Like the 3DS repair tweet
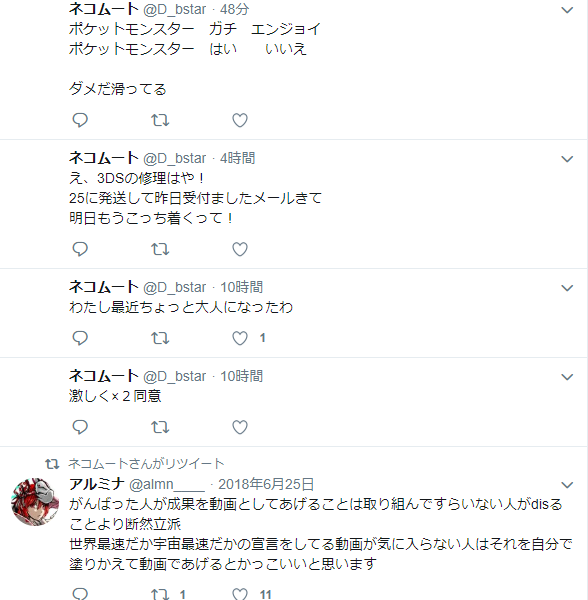The width and height of the screenshot is (588, 600). coord(240,249)
